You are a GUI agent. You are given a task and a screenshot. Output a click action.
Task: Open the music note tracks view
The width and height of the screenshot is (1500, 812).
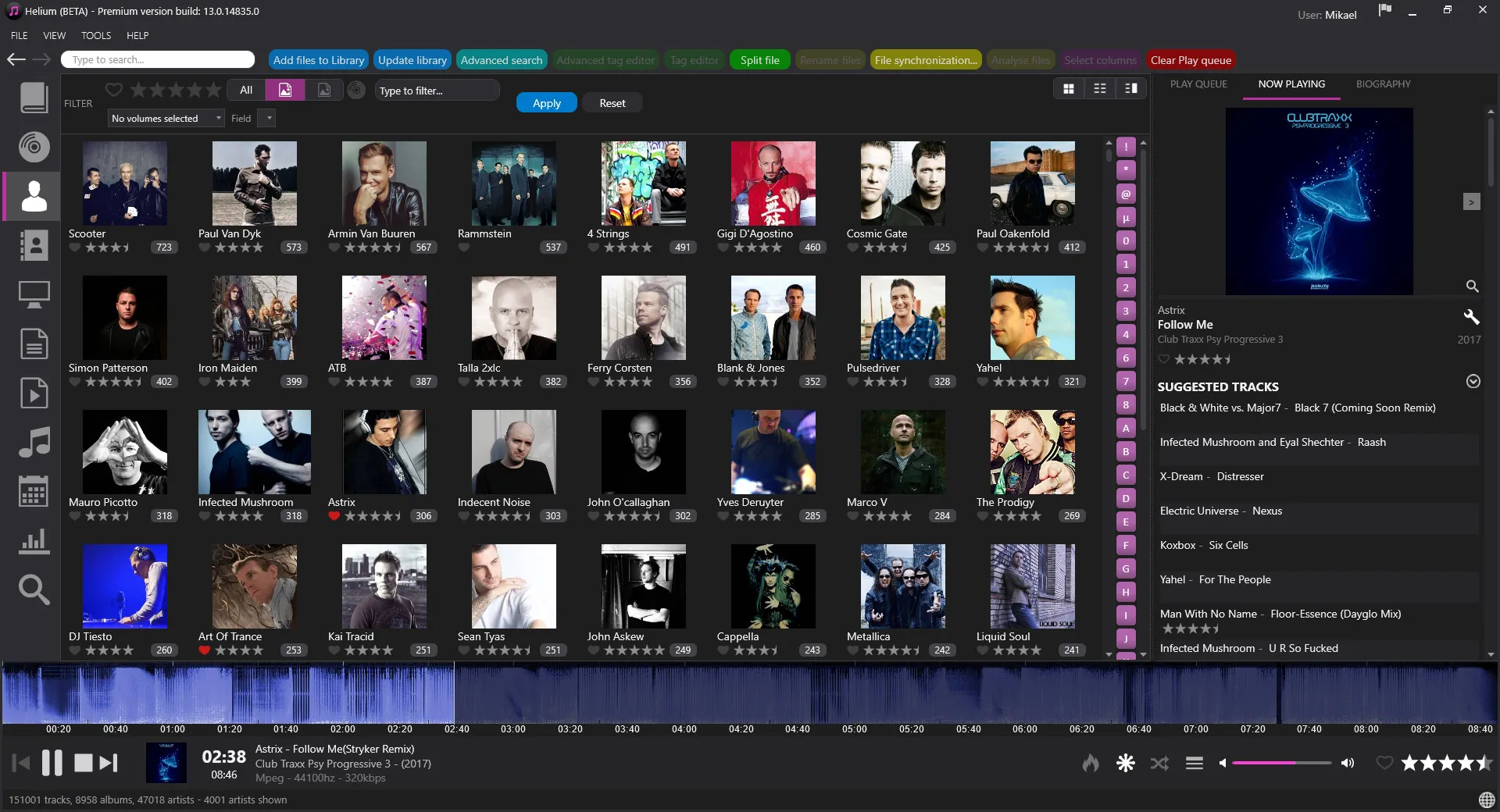click(34, 442)
